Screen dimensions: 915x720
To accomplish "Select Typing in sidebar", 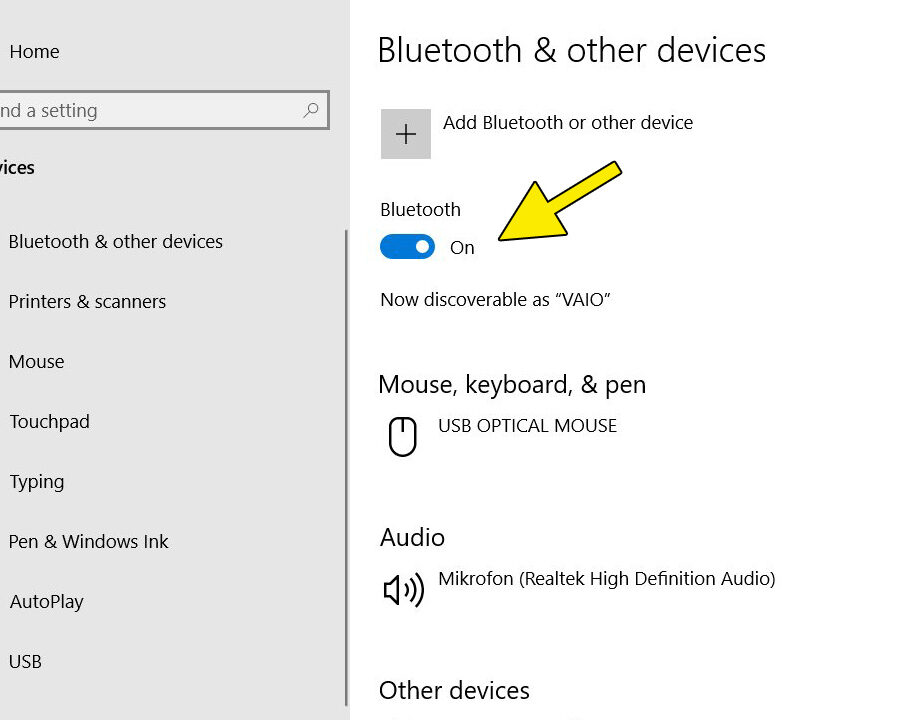I will point(37,482).
